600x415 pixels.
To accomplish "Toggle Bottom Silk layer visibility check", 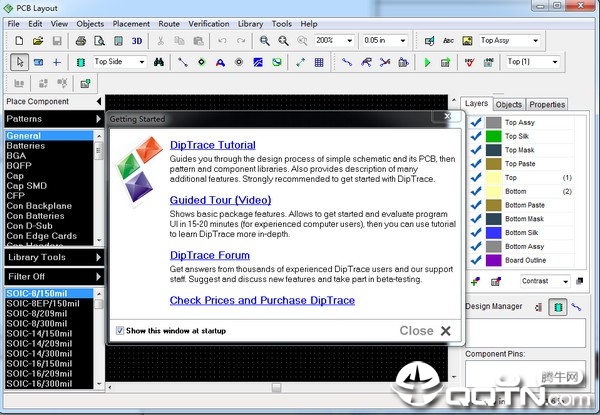I will 476,233.
